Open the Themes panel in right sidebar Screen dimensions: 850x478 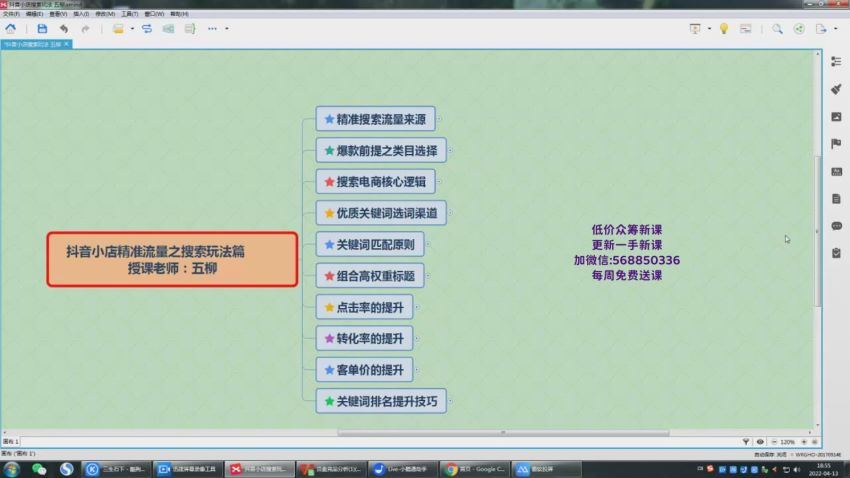tap(836, 171)
